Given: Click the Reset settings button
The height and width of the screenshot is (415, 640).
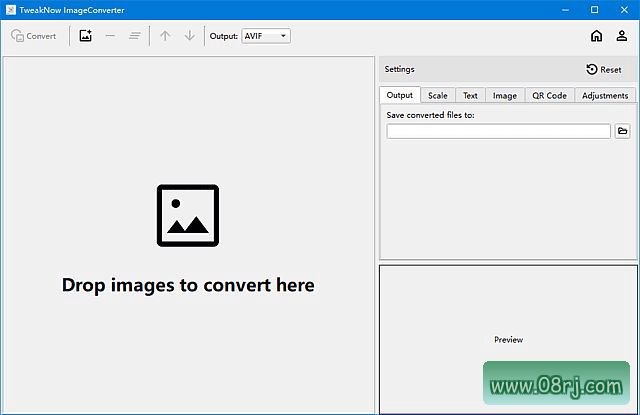Looking at the screenshot, I should click(604, 70).
